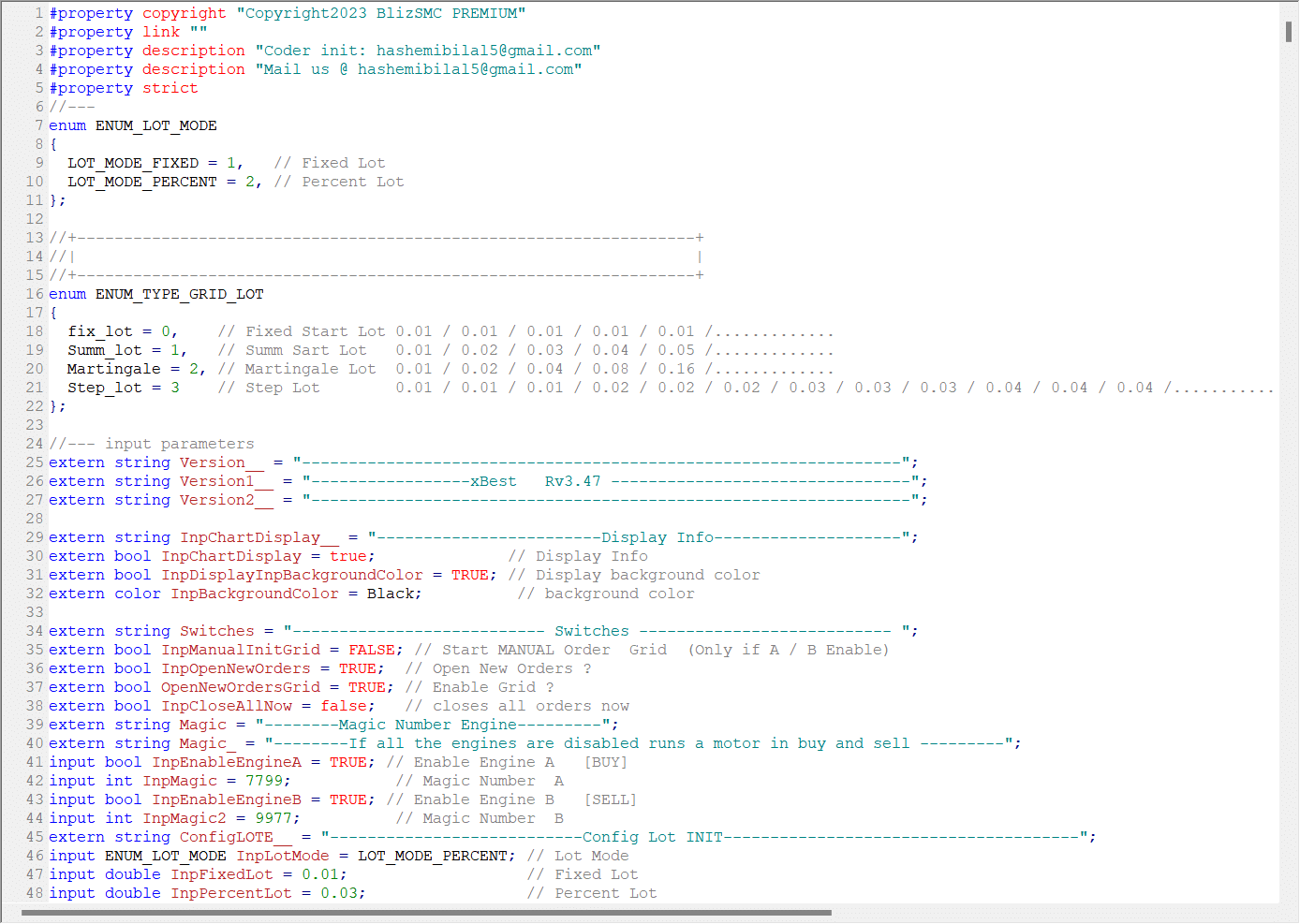Click line number 41 in the gutter
Image resolution: width=1300 pixels, height=924 pixels.
[x=35, y=762]
